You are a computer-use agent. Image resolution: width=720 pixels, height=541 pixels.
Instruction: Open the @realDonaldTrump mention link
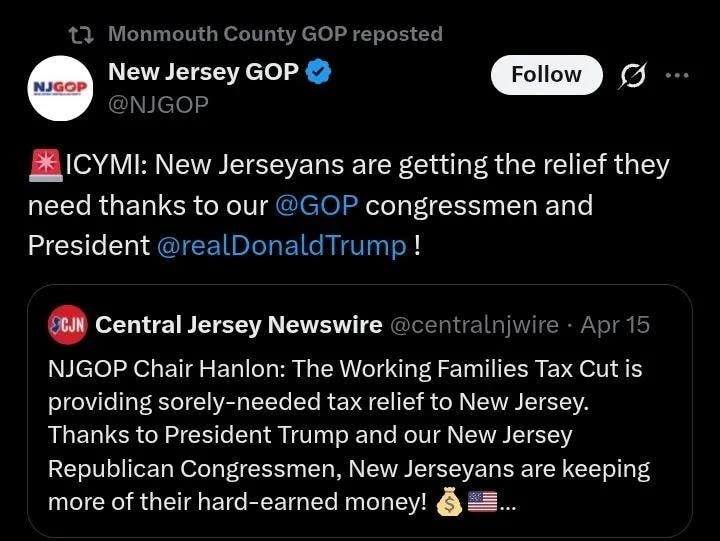pos(282,245)
